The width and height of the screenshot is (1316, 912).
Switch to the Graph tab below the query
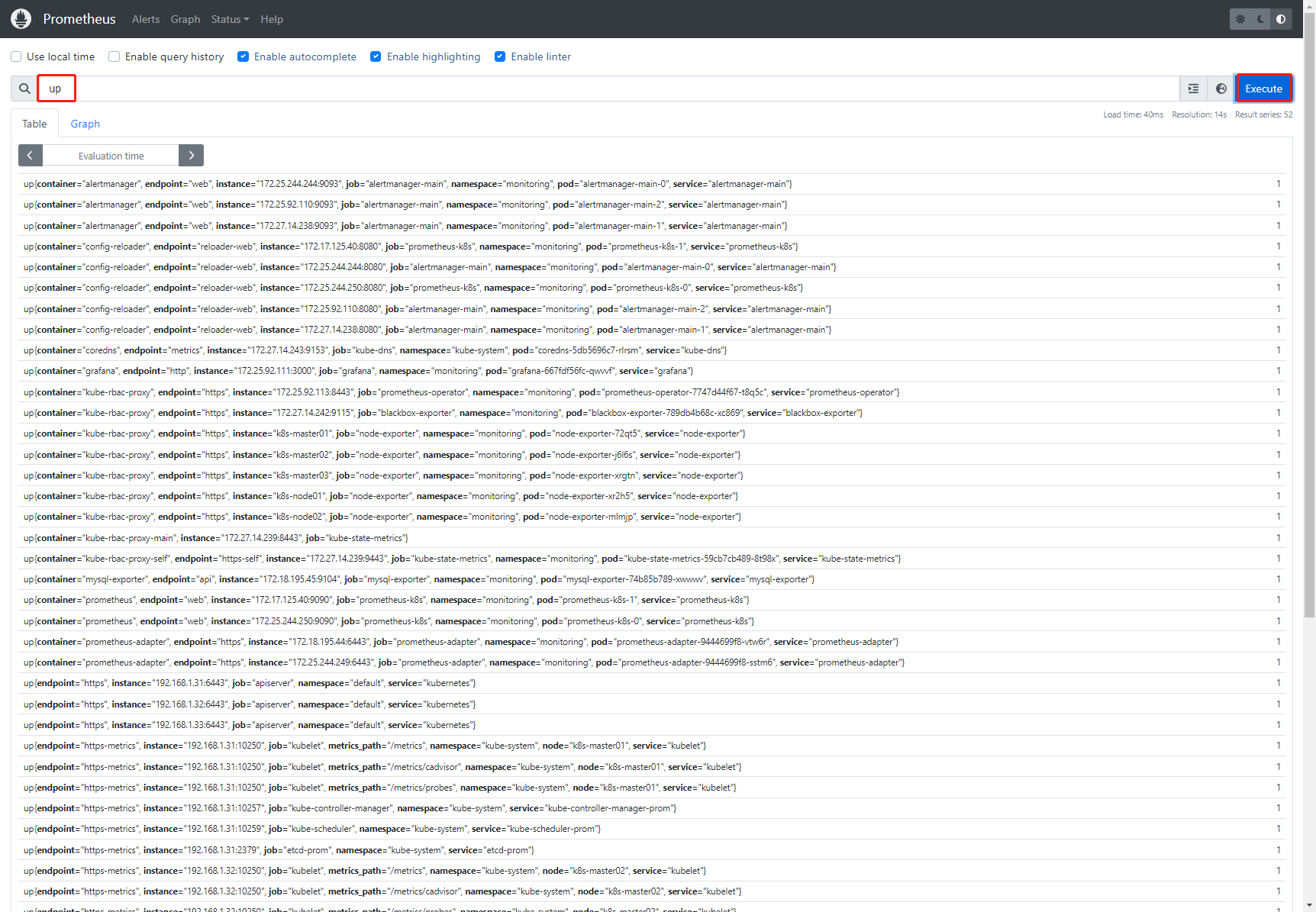click(85, 124)
